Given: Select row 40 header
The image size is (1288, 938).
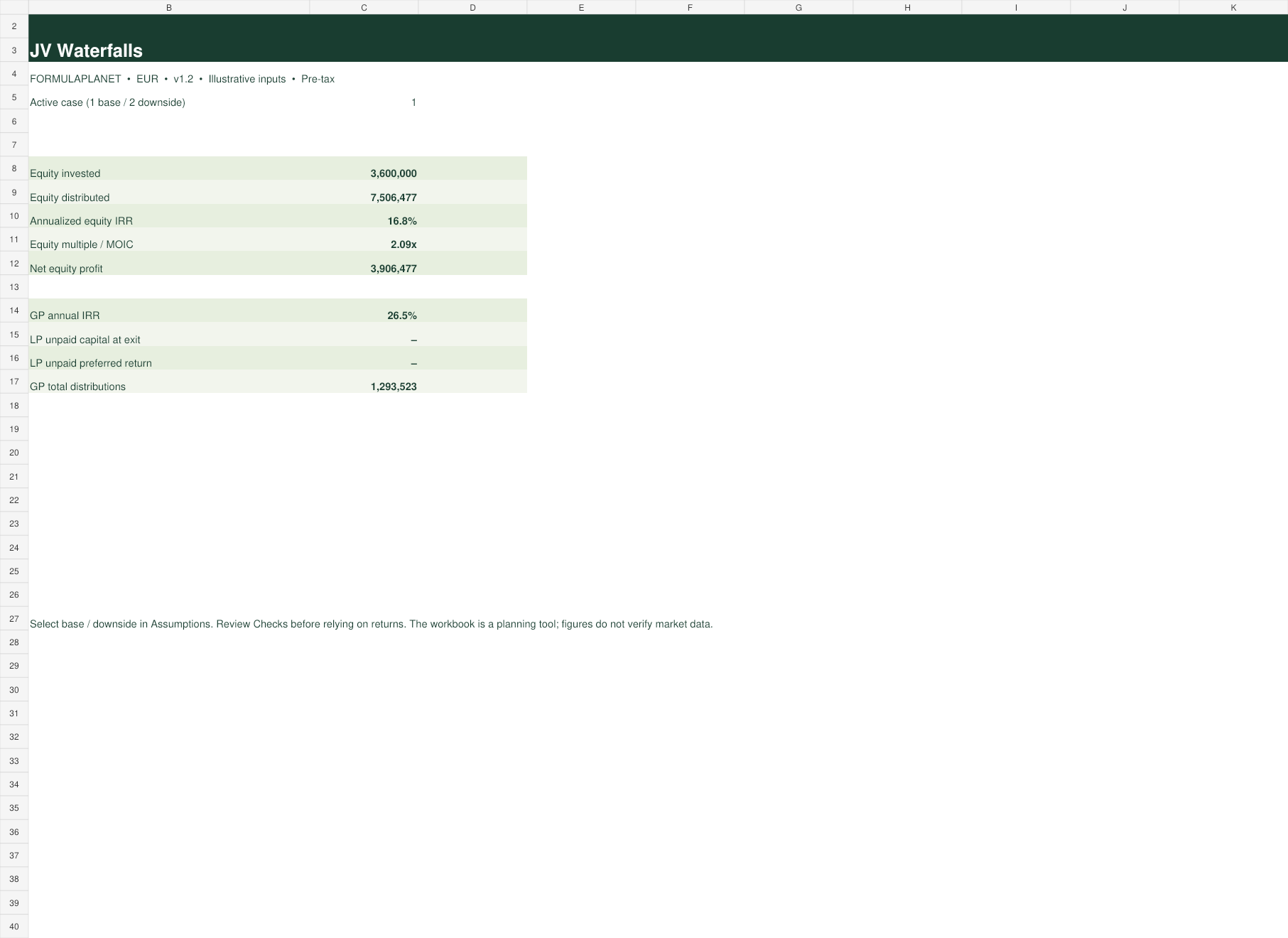Looking at the screenshot, I should 14,927.
